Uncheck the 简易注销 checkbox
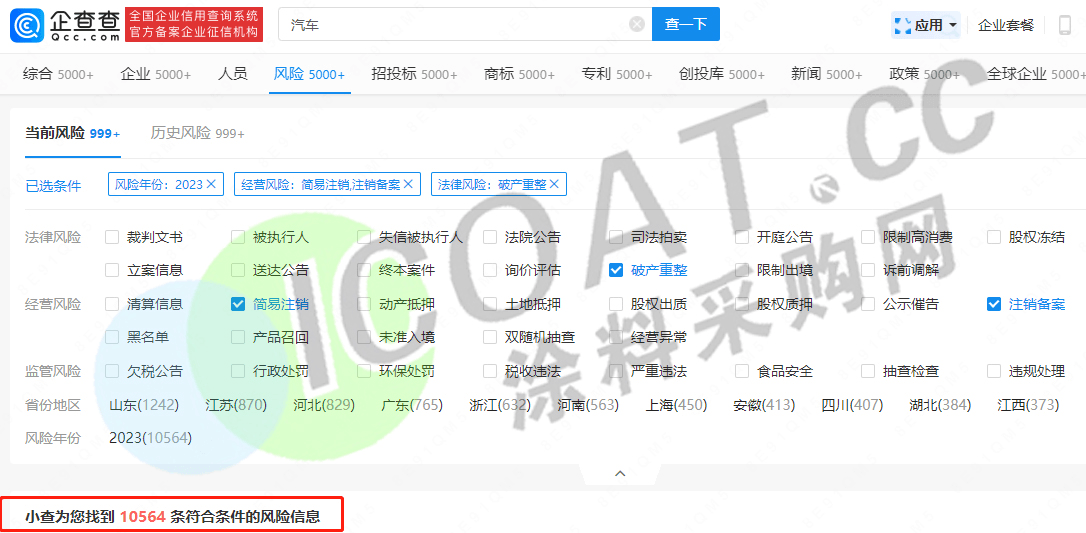The width and height of the screenshot is (1086, 533). (238, 304)
